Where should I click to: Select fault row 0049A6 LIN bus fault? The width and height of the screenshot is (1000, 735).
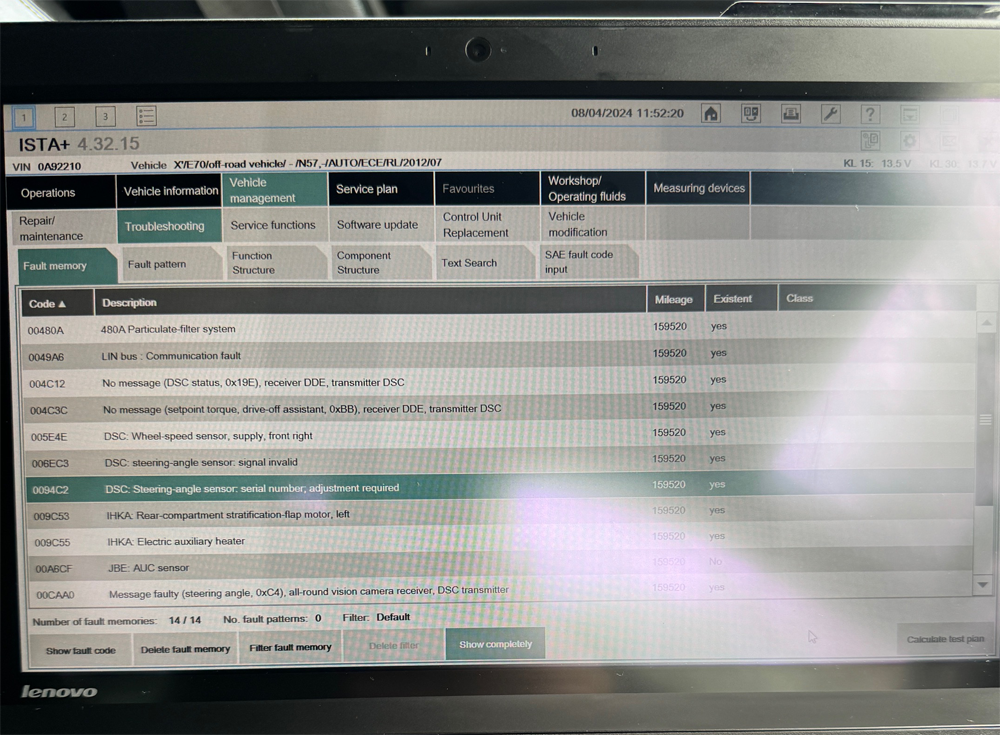[x=498, y=355]
